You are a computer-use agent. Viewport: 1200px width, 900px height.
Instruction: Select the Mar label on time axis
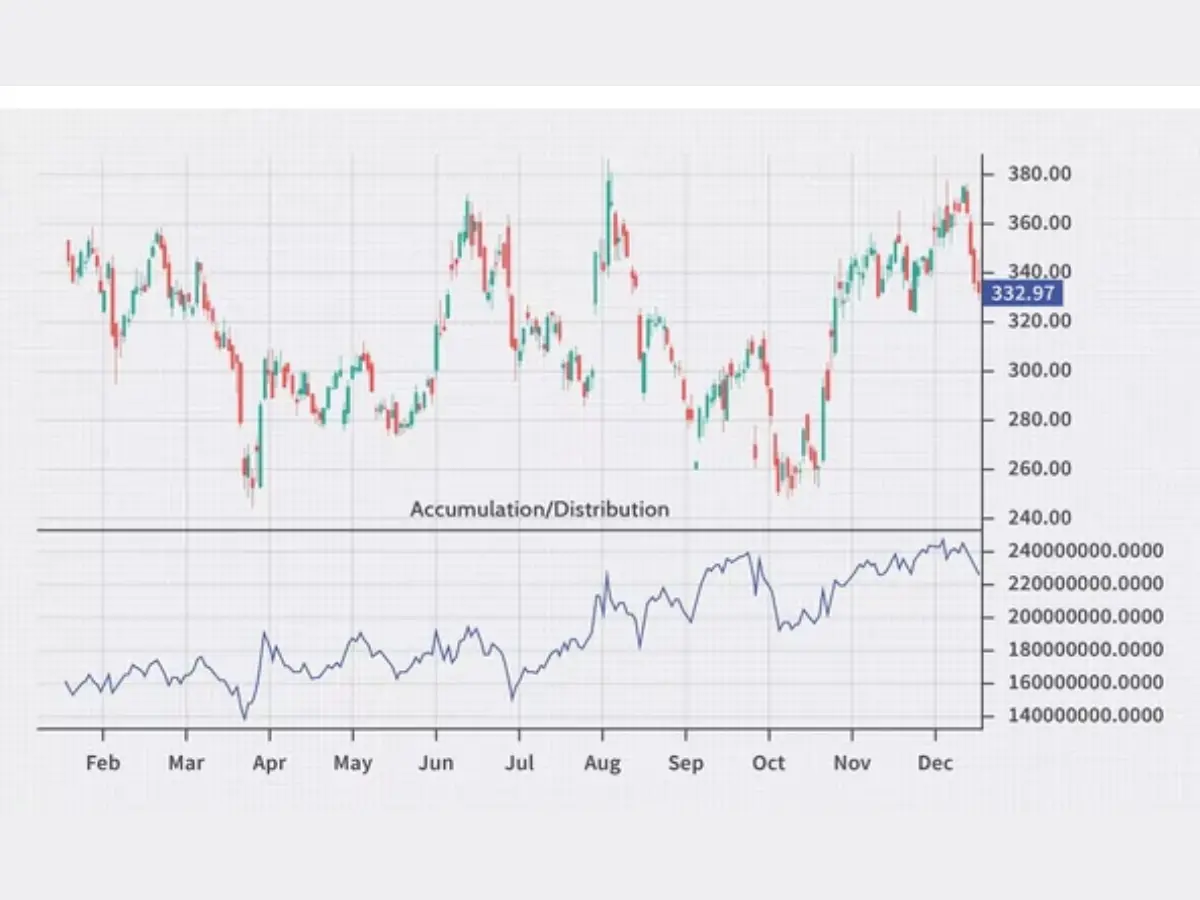pyautogui.click(x=186, y=763)
